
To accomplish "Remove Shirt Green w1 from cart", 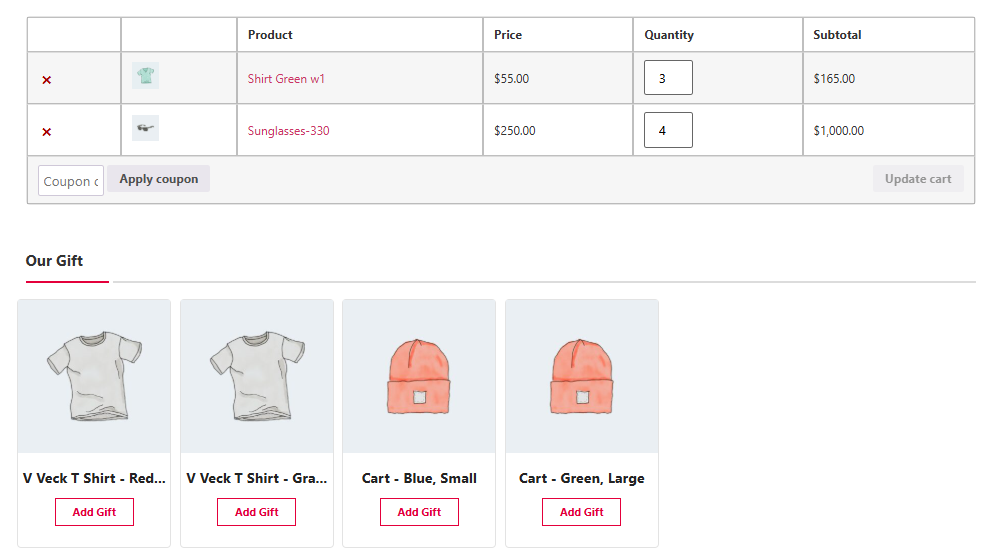I will (x=47, y=79).
